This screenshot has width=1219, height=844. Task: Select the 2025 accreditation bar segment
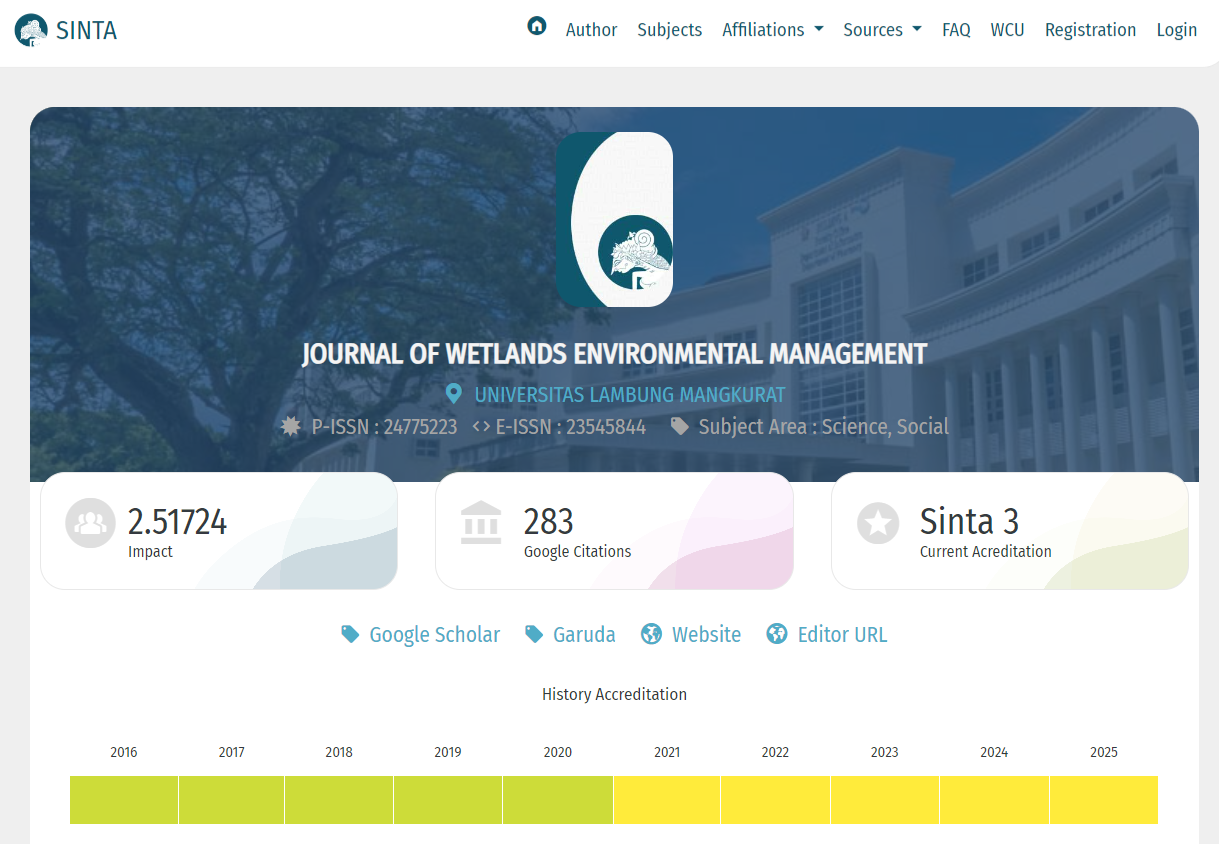[1104, 800]
